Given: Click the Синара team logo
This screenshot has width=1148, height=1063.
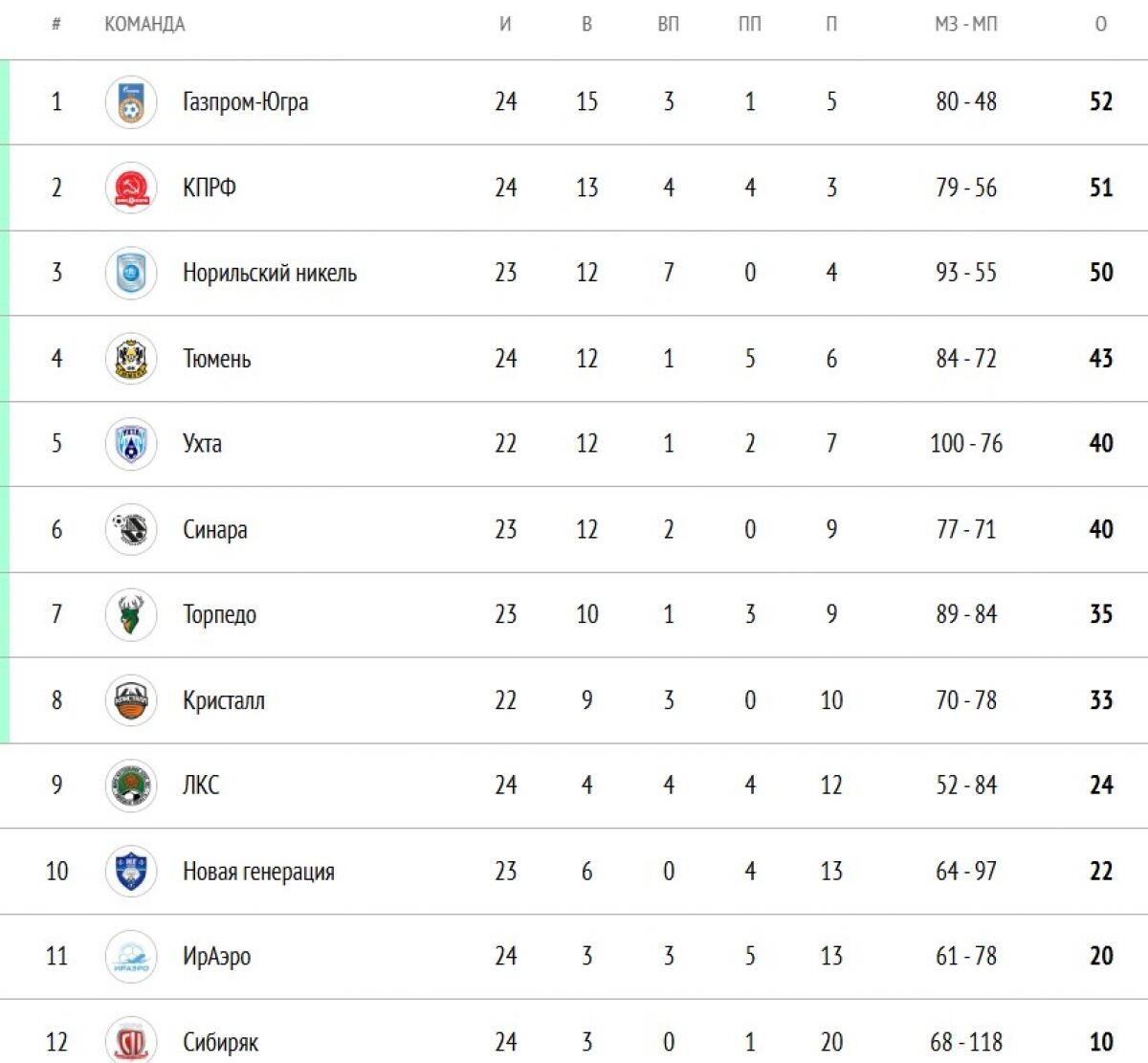Looking at the screenshot, I should [131, 529].
